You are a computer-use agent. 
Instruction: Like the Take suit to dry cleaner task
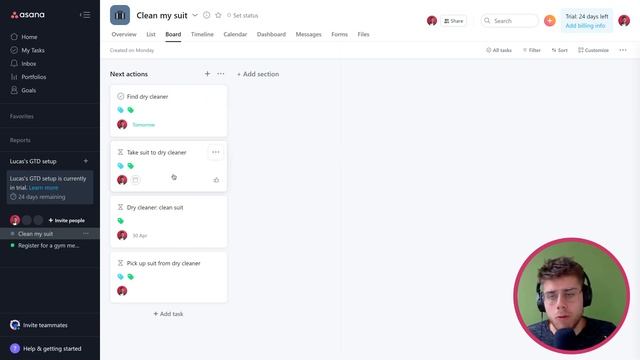click(216, 180)
